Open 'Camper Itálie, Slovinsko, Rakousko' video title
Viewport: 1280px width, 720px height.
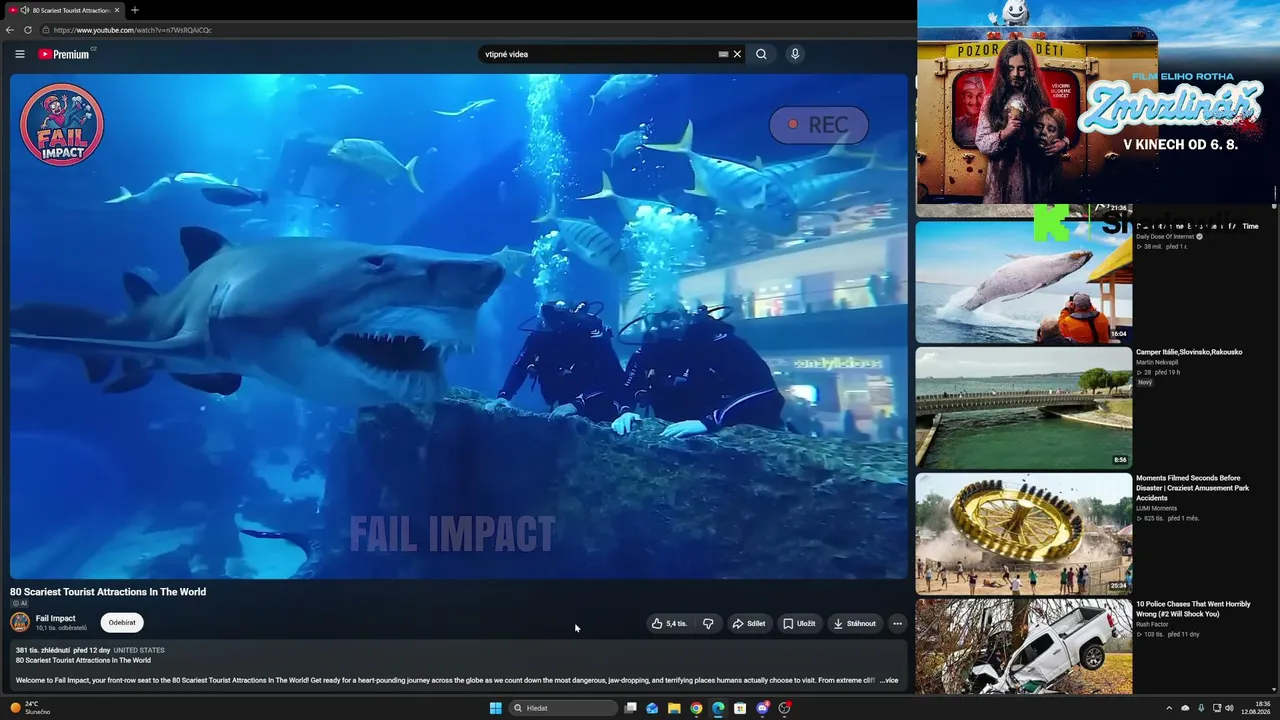coord(1189,352)
